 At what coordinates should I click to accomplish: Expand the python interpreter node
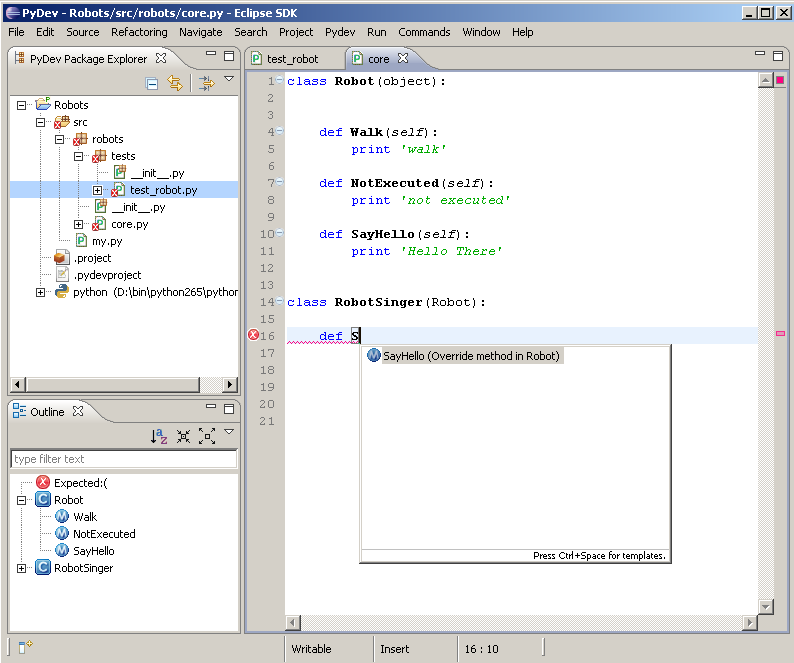click(x=41, y=292)
